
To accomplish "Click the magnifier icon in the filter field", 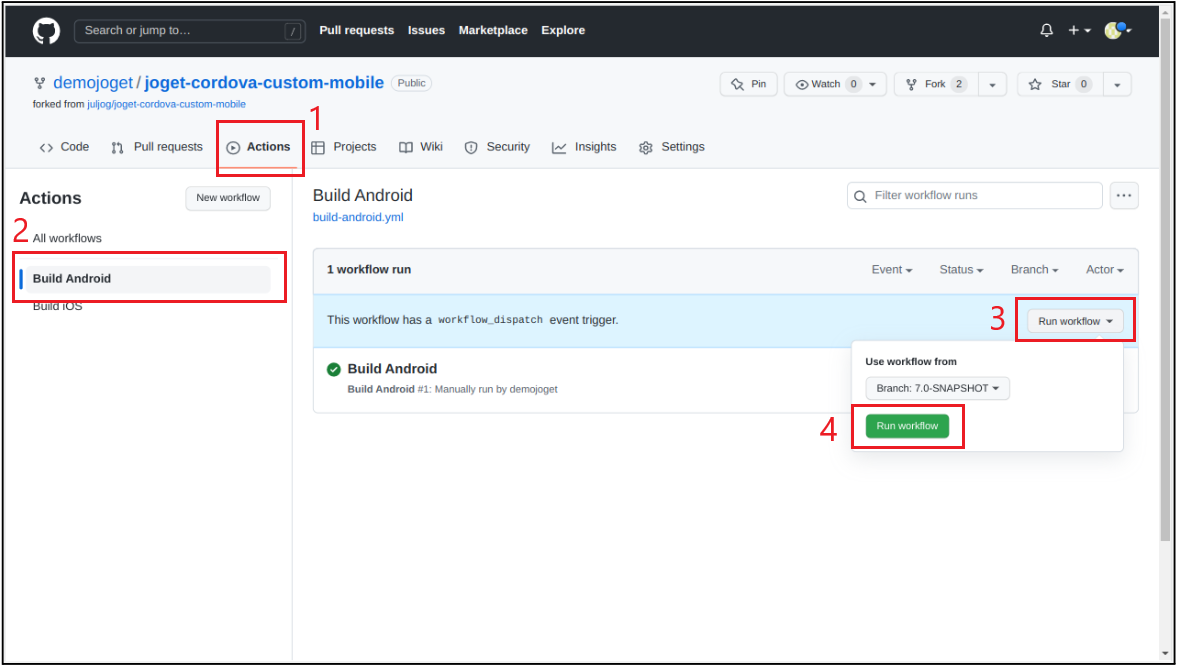I will (860, 196).
